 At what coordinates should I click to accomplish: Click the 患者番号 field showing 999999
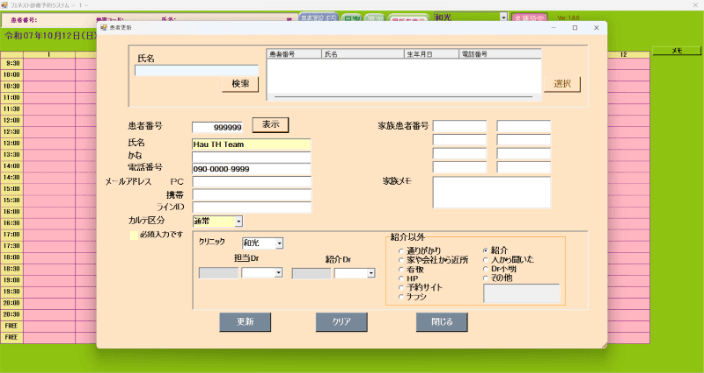217,127
